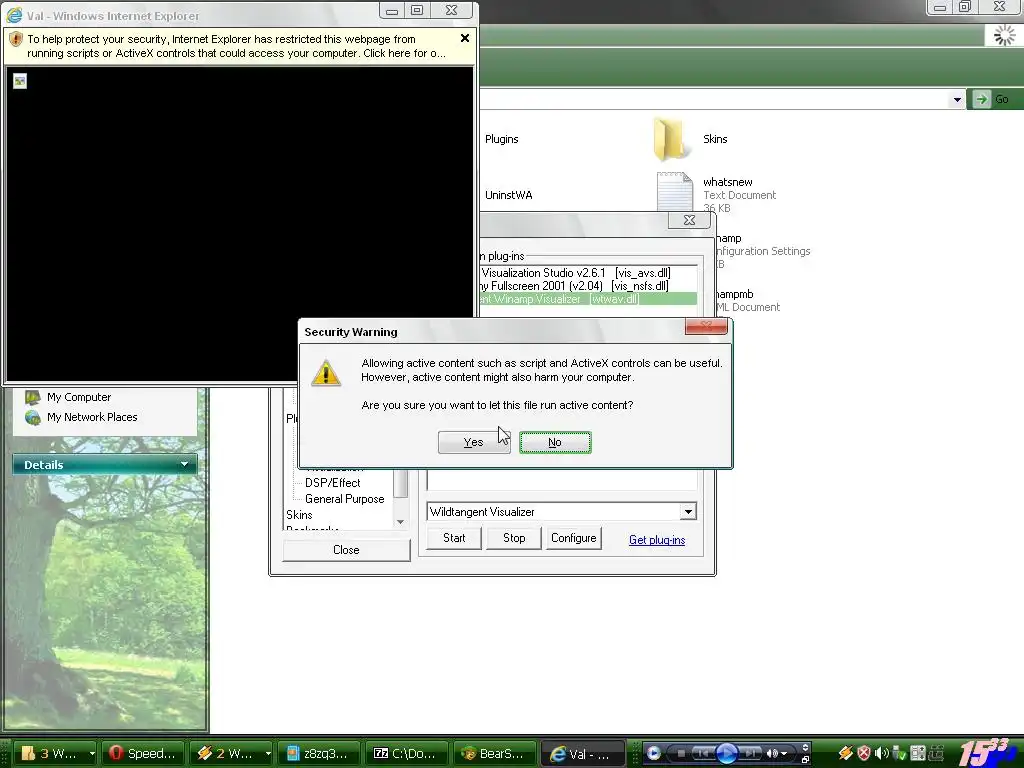Click the Stop plug-in button
Viewport: 1024px width, 768px height.
pos(514,538)
